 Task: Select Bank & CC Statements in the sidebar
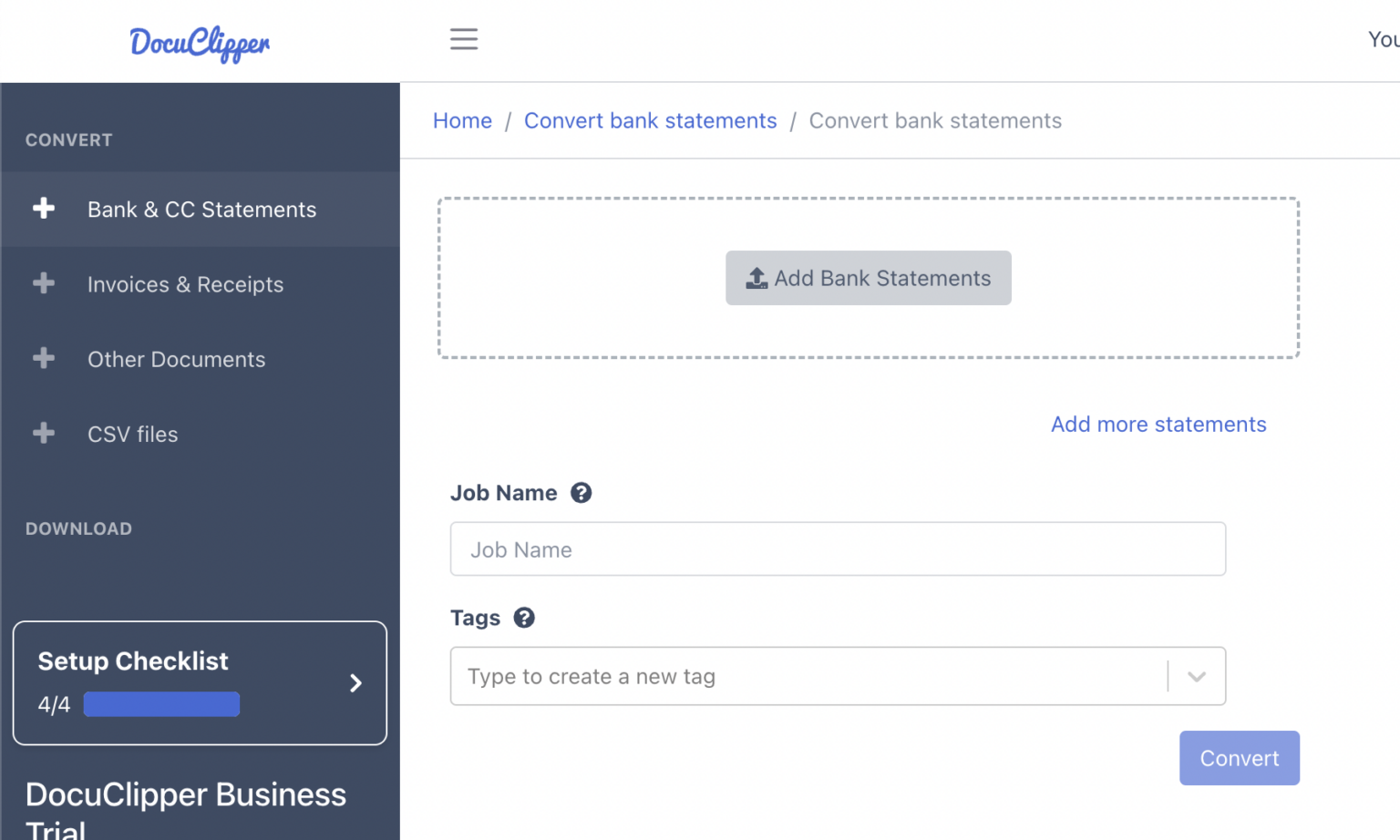tap(201, 209)
